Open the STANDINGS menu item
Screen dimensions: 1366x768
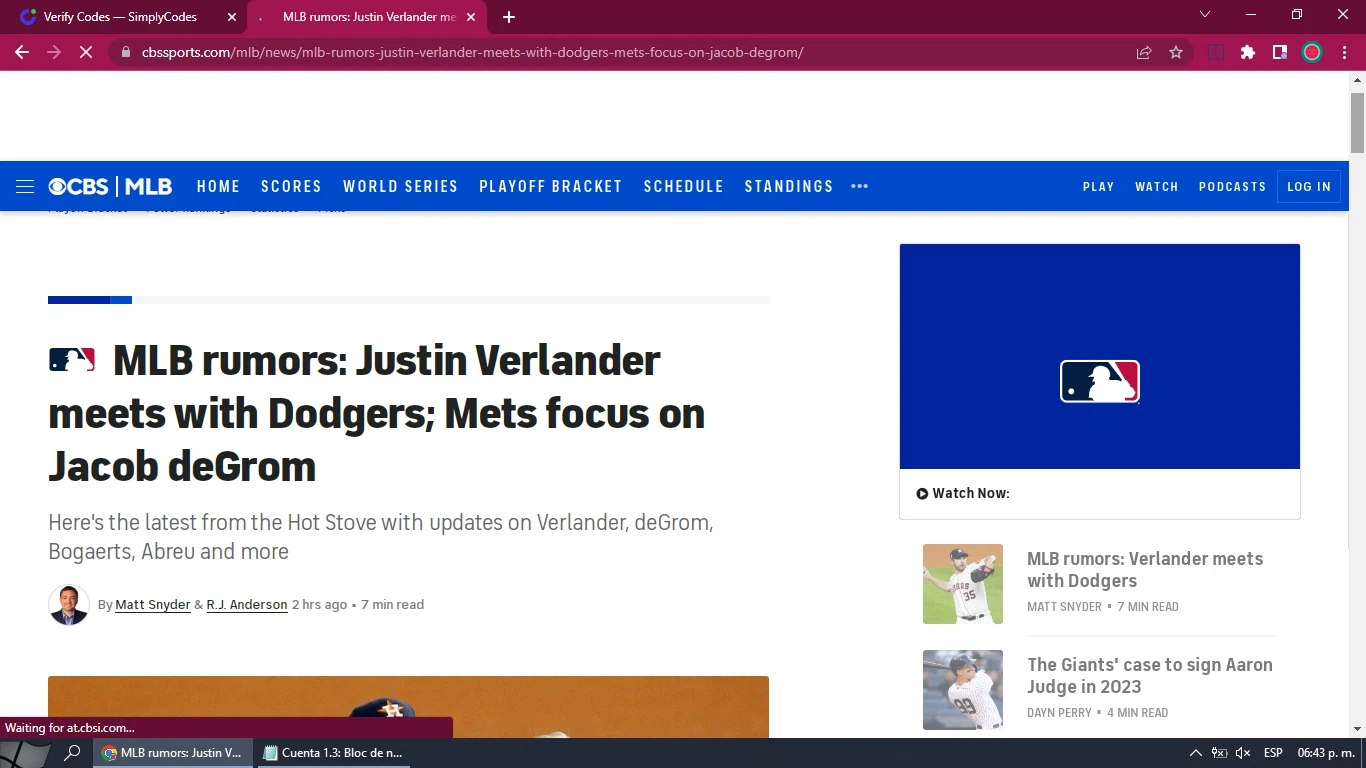point(789,187)
